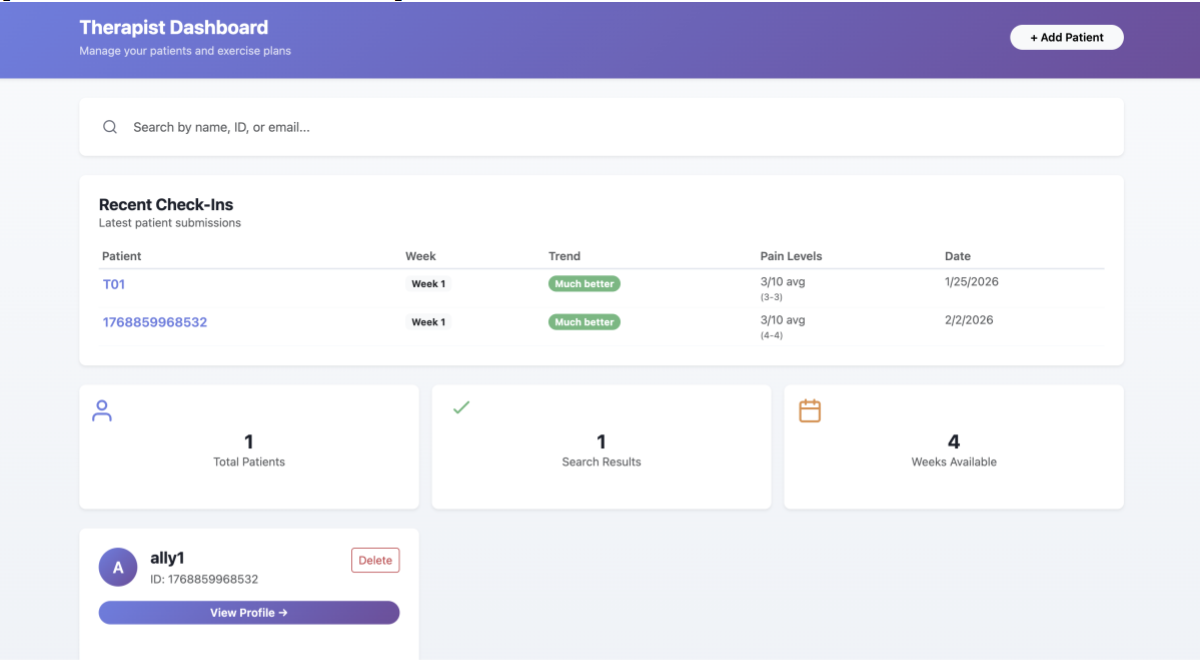Click the search magnifier icon
The height and width of the screenshot is (666, 1202).
click(x=110, y=127)
